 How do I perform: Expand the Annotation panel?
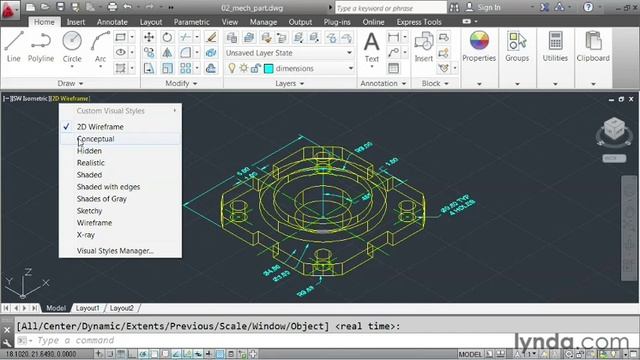[383, 83]
